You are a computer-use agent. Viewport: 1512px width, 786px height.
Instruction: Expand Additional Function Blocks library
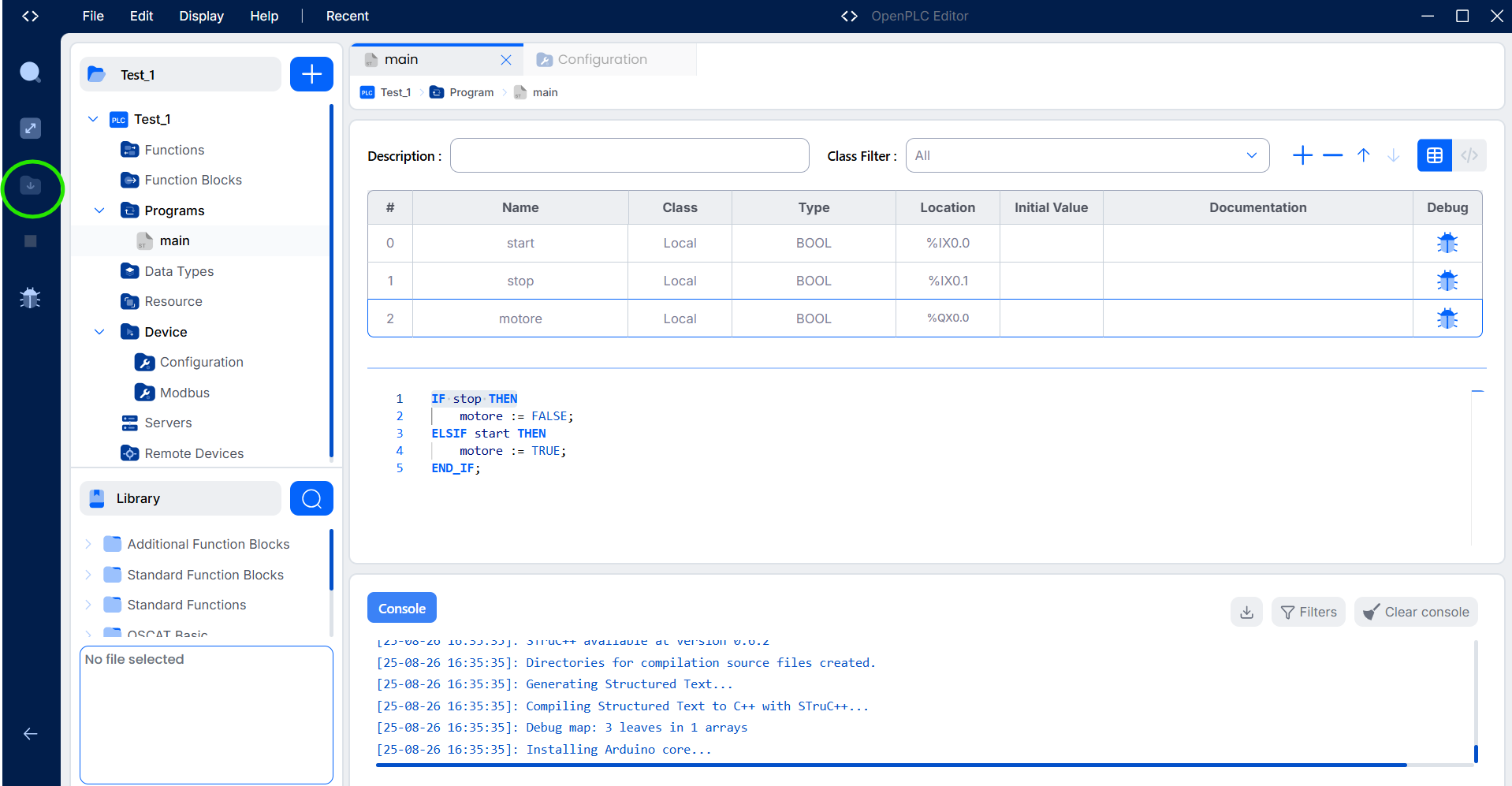88,544
